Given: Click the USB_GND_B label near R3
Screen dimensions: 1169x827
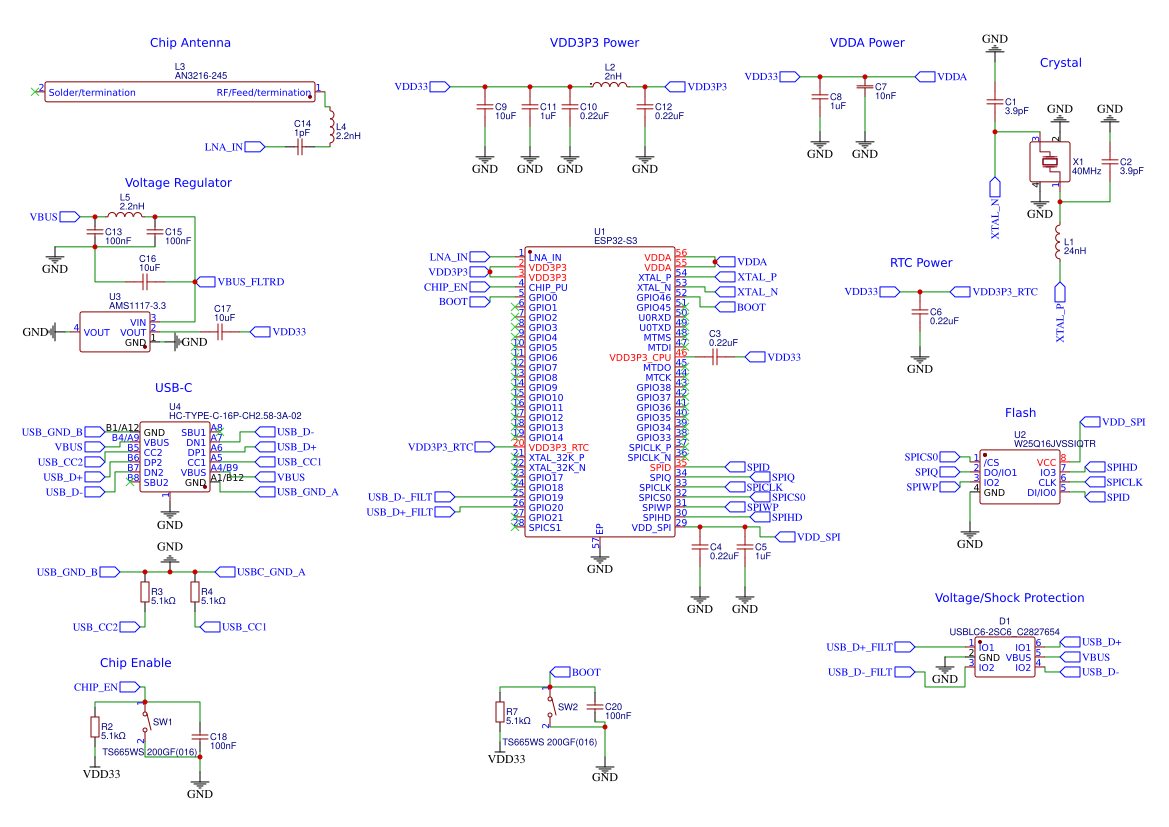Looking at the screenshot, I should (78, 572).
